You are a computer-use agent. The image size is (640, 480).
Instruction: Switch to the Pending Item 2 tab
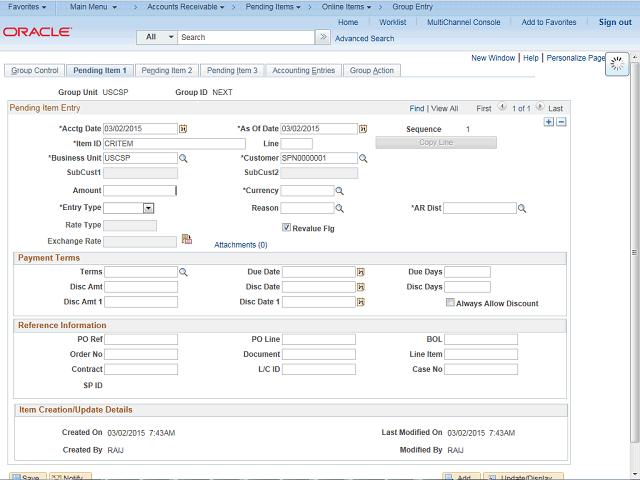click(166, 71)
